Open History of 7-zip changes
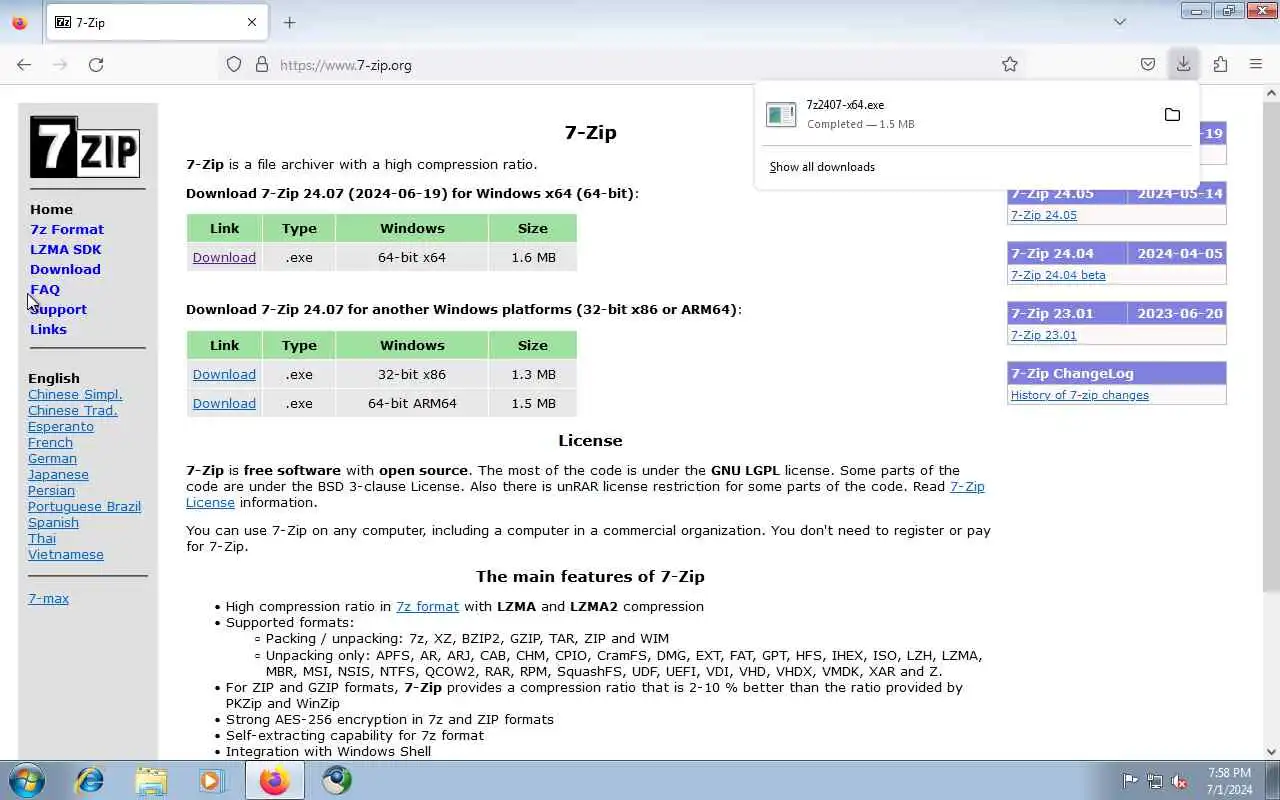The height and width of the screenshot is (800, 1280). point(1079,395)
